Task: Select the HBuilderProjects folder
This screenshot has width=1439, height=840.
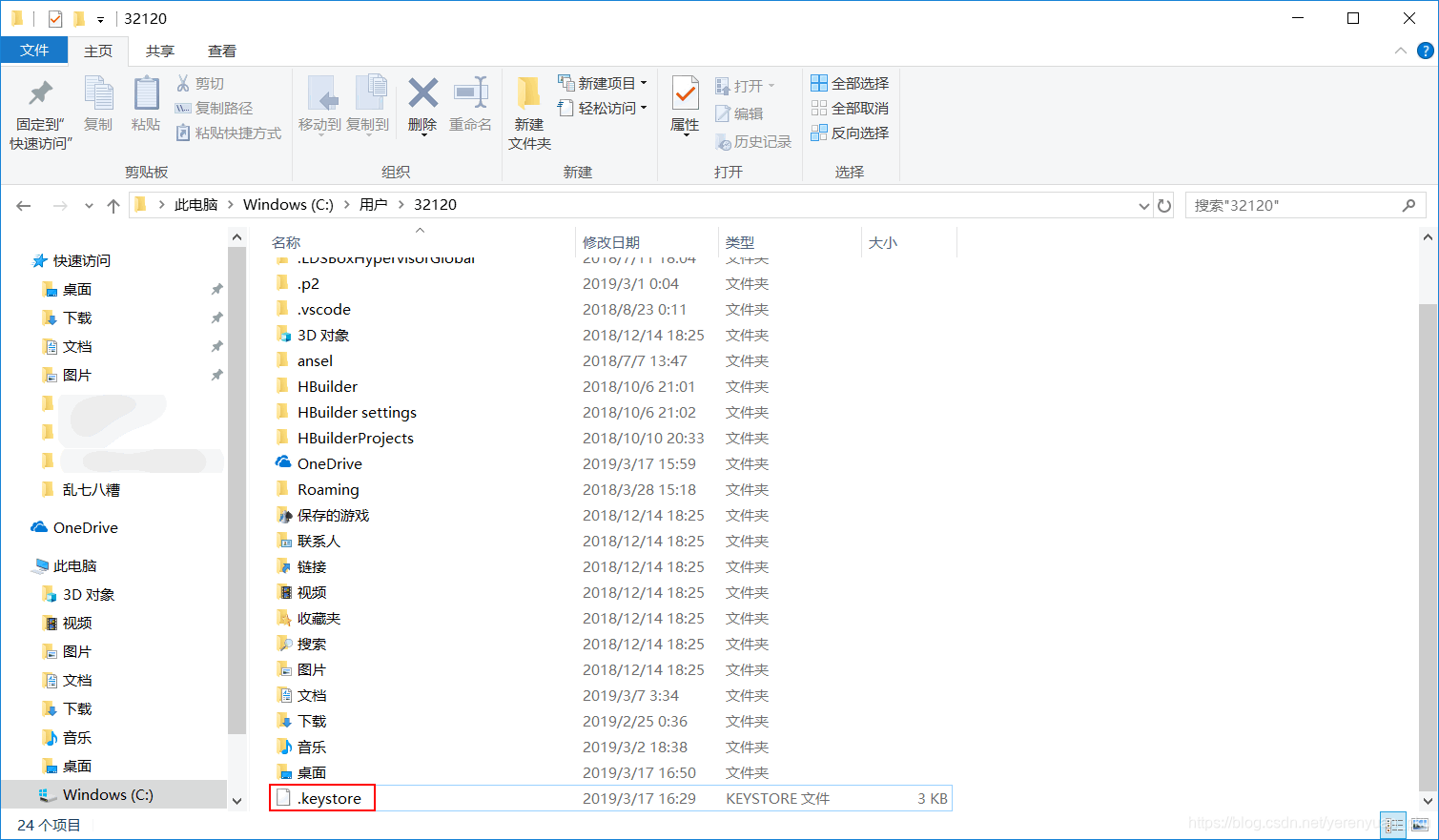Action: 356,438
